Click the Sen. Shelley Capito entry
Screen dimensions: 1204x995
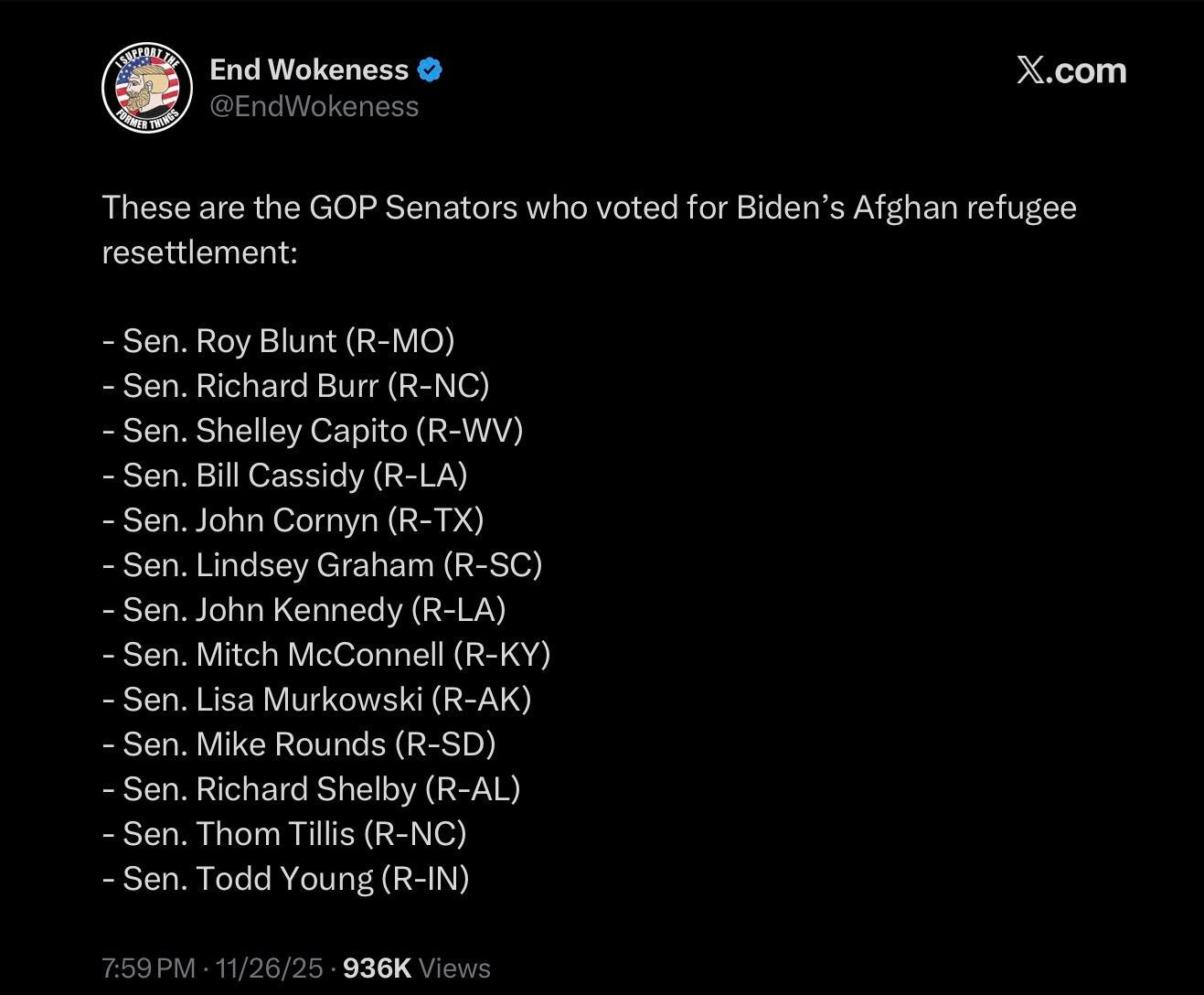tap(313, 430)
